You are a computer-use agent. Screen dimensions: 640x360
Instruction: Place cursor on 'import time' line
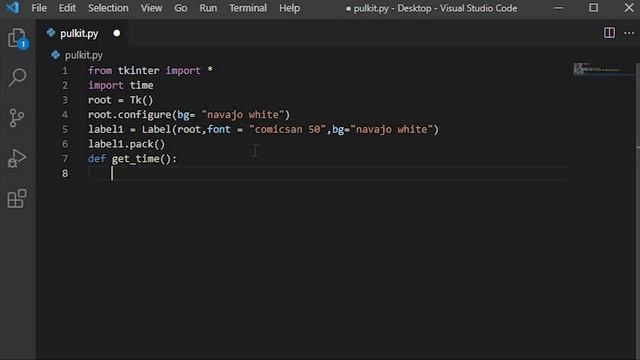click(121, 85)
